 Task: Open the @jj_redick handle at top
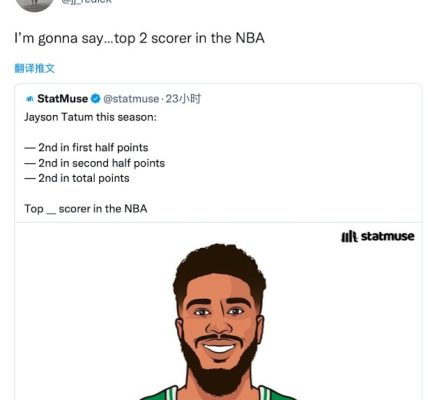(x=87, y=2)
